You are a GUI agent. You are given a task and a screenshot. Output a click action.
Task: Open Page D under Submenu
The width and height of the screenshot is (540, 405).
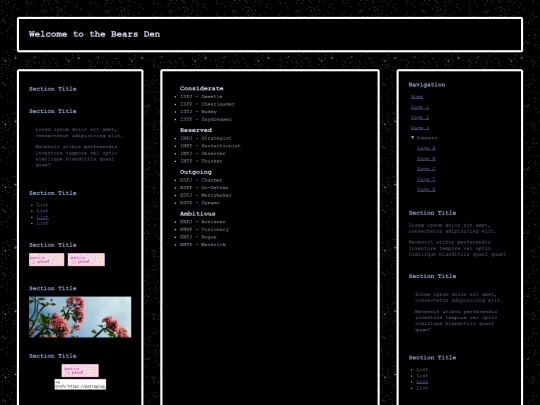click(426, 179)
